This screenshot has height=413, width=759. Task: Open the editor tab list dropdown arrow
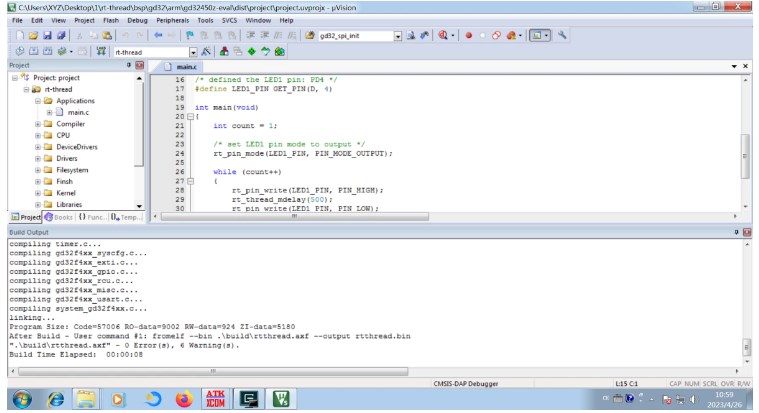734,66
